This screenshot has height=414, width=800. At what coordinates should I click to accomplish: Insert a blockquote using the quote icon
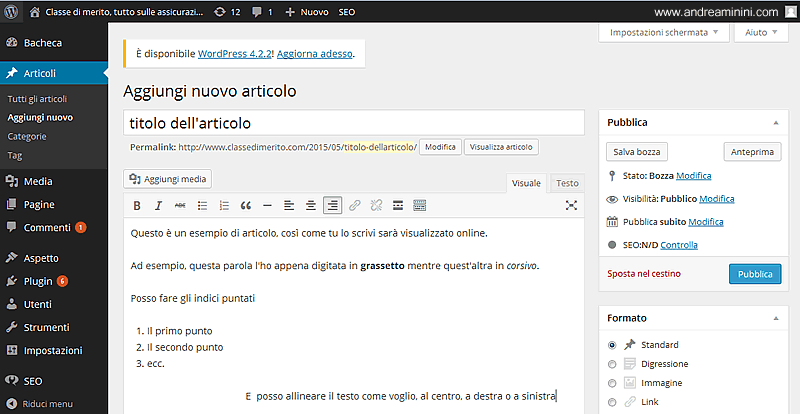(245, 205)
